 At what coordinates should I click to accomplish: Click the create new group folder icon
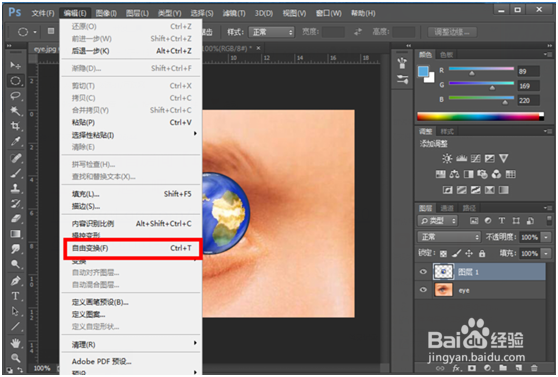503,368
